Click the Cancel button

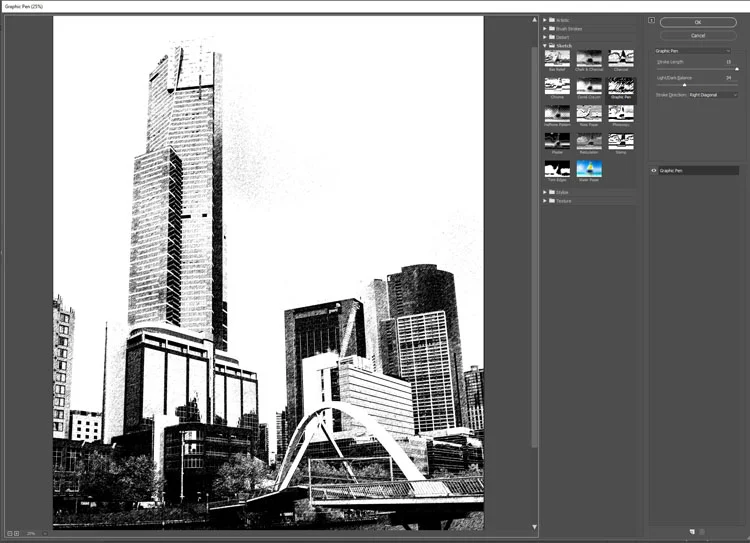coord(698,35)
